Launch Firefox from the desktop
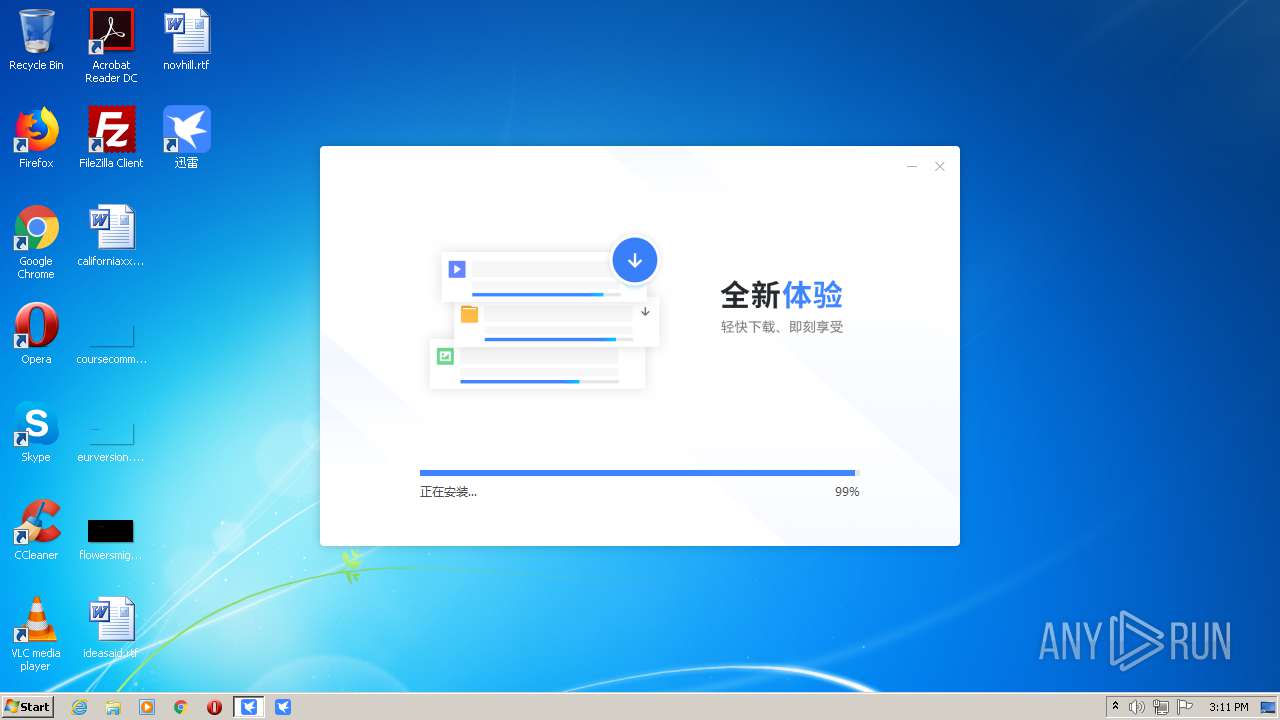1280x720 pixels. [x=36, y=138]
